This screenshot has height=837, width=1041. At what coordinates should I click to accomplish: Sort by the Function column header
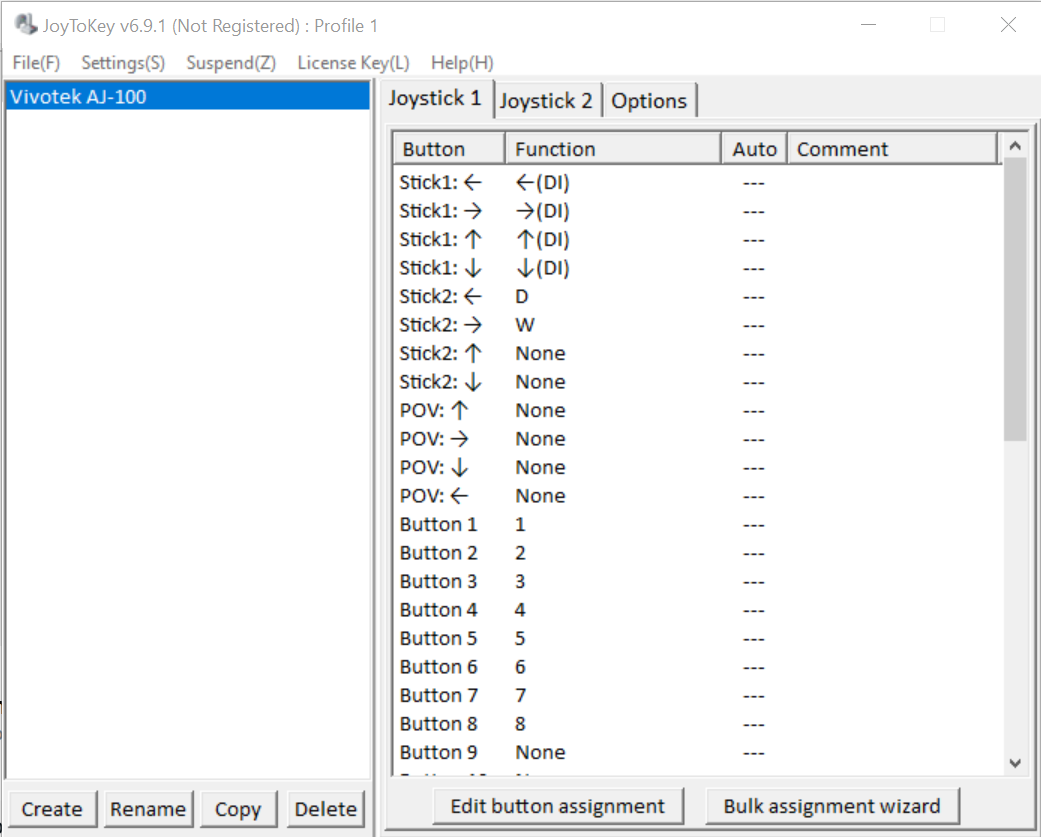click(612, 149)
